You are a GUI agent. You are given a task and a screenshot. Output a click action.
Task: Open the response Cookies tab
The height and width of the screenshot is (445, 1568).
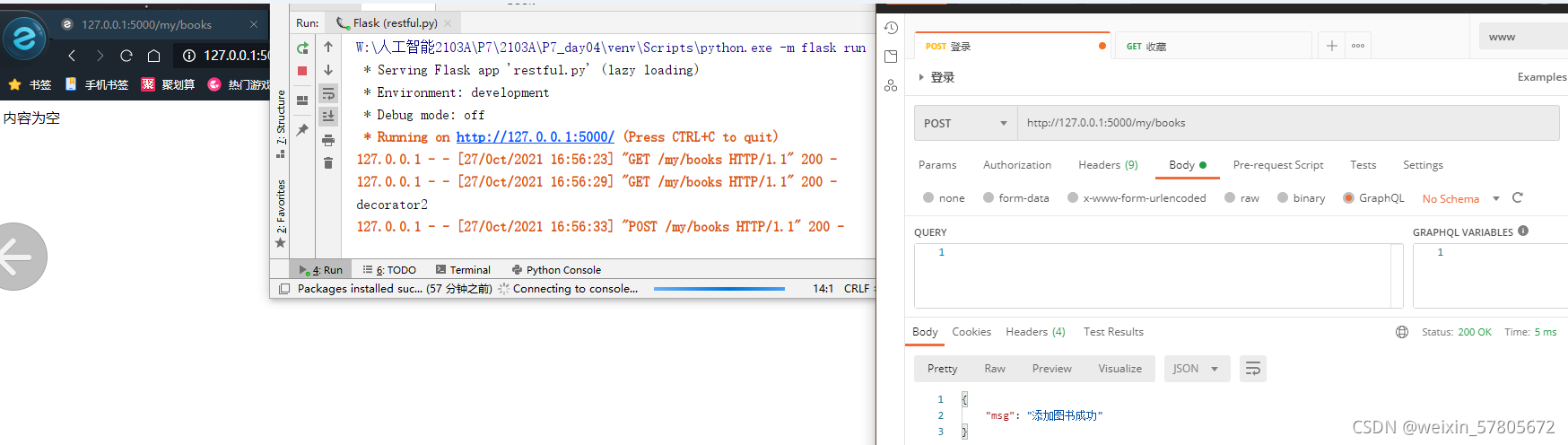(x=971, y=332)
